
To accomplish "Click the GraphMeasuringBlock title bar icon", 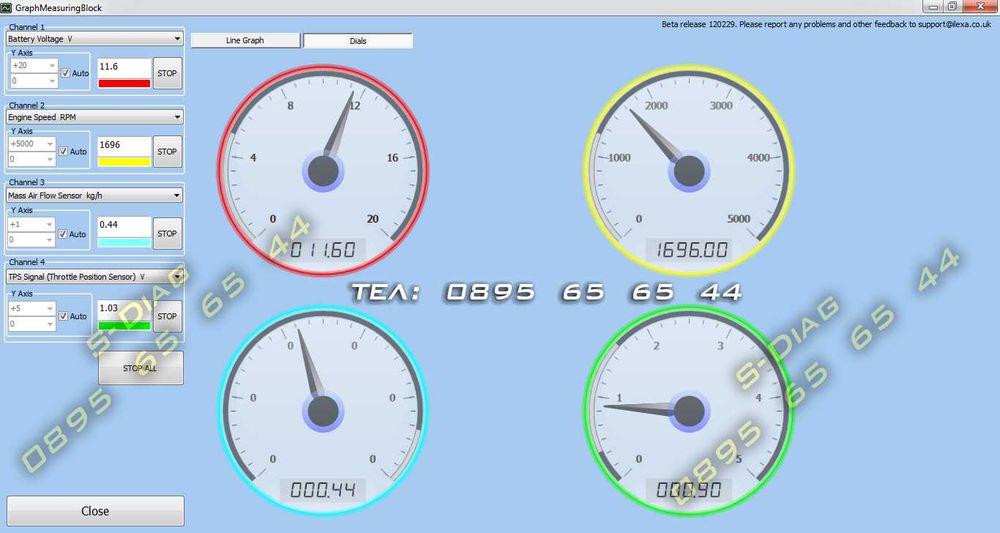I will pos(6,8).
